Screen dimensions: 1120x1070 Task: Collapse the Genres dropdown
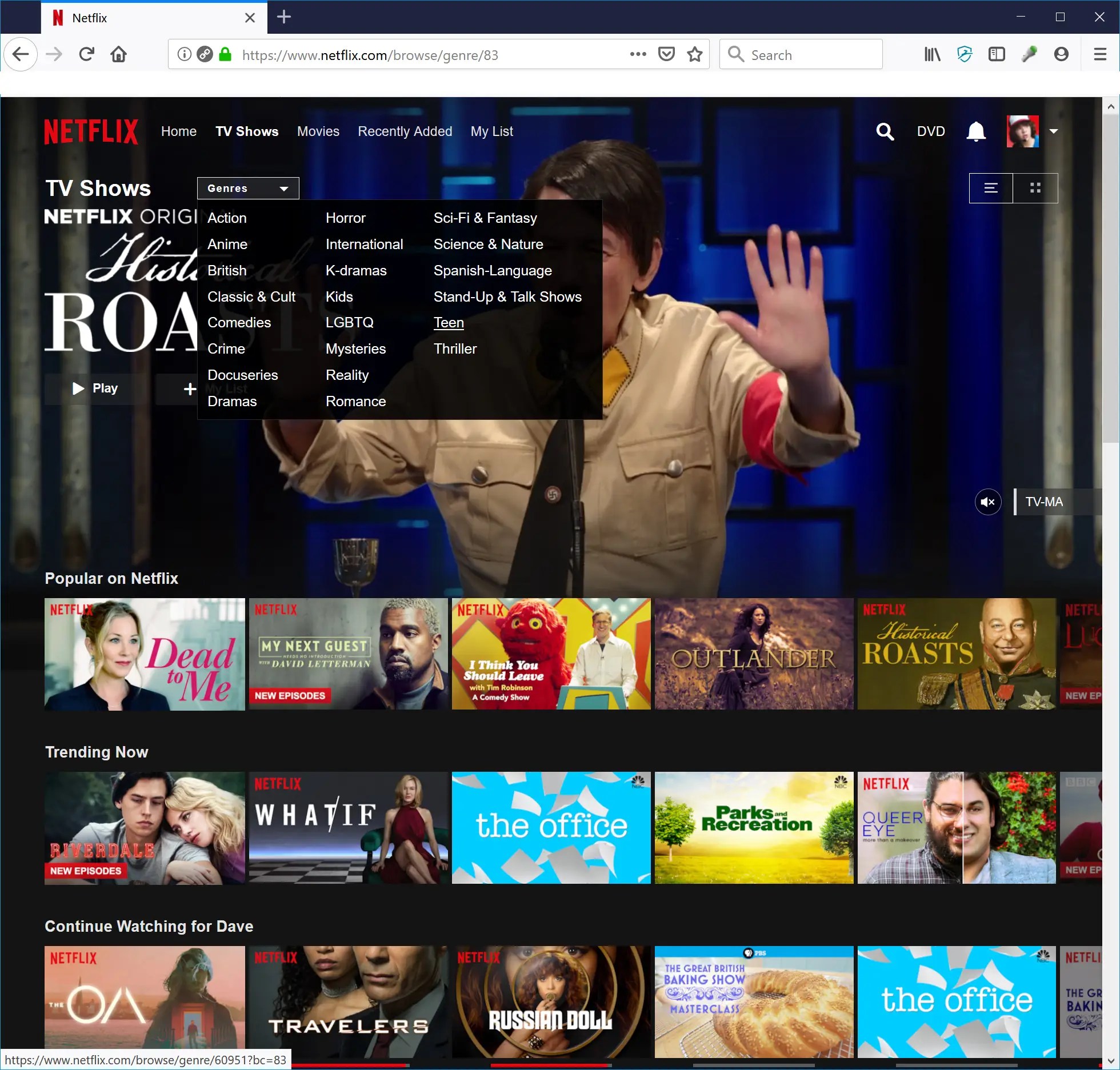[x=248, y=189]
